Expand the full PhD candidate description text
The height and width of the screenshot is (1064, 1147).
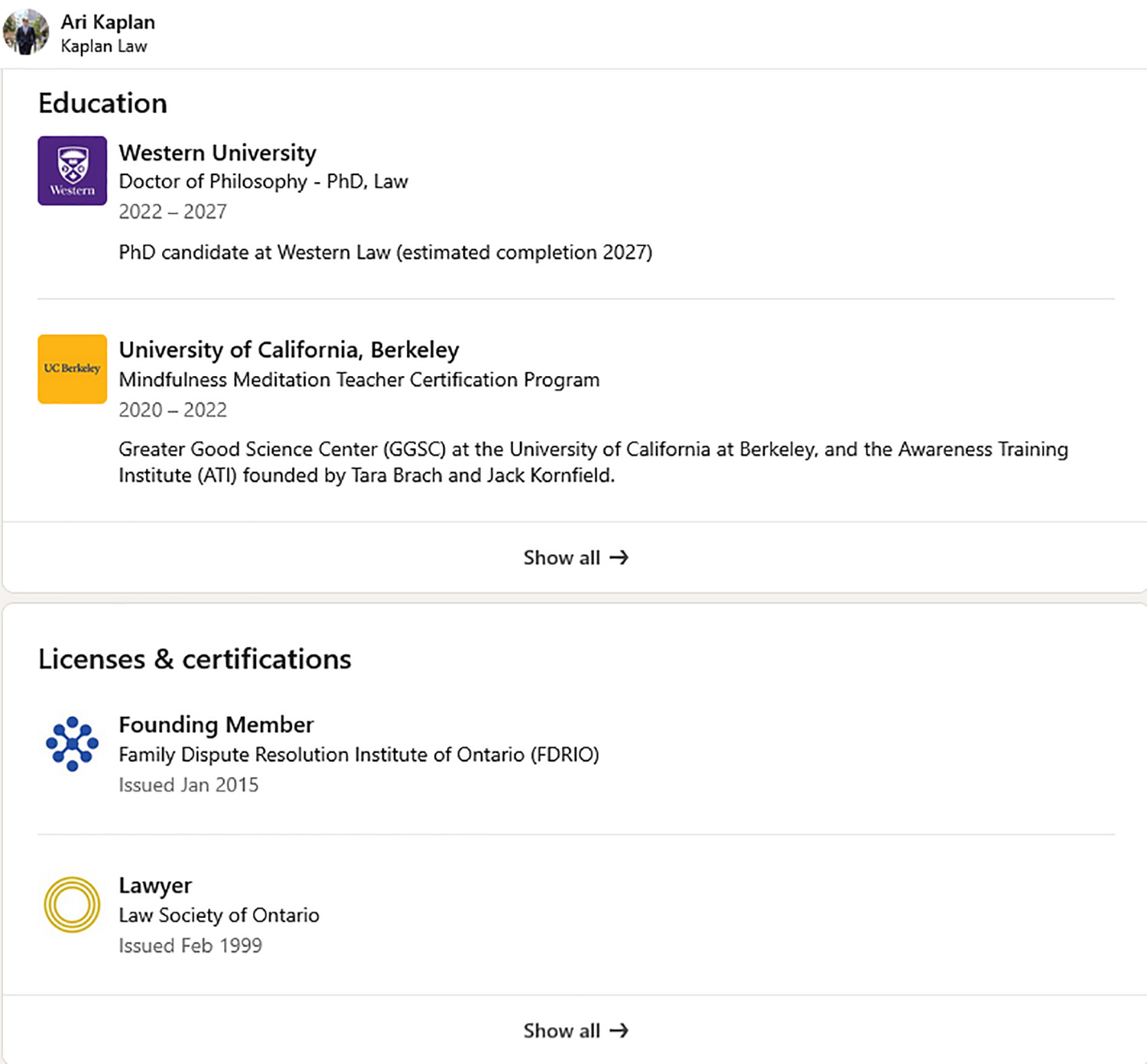385,252
